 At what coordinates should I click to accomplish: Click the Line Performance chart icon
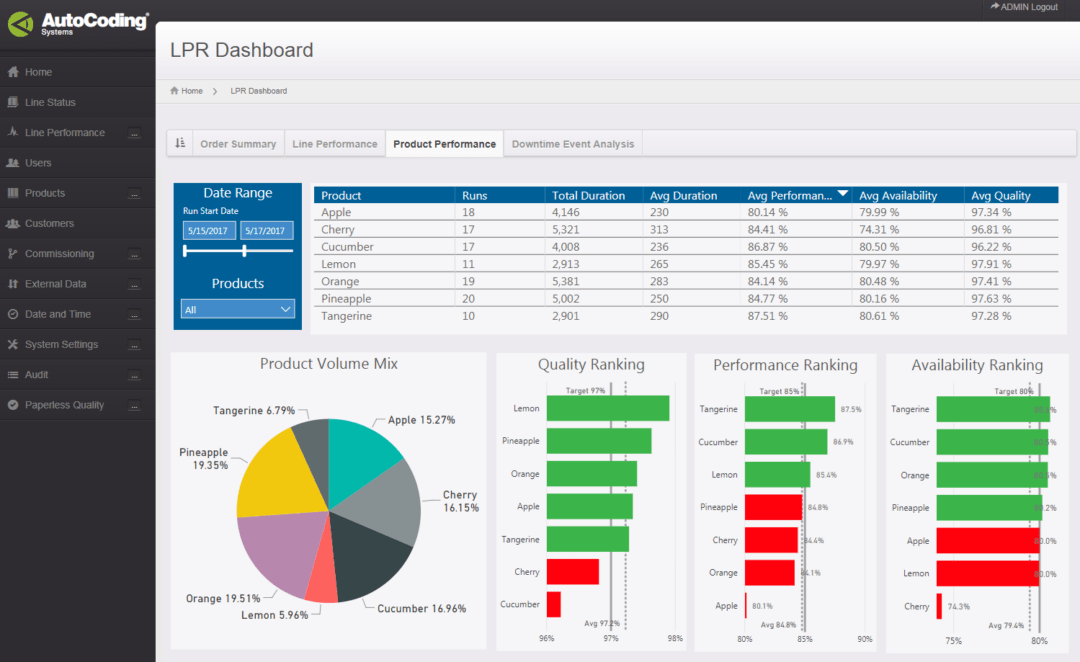coord(13,132)
